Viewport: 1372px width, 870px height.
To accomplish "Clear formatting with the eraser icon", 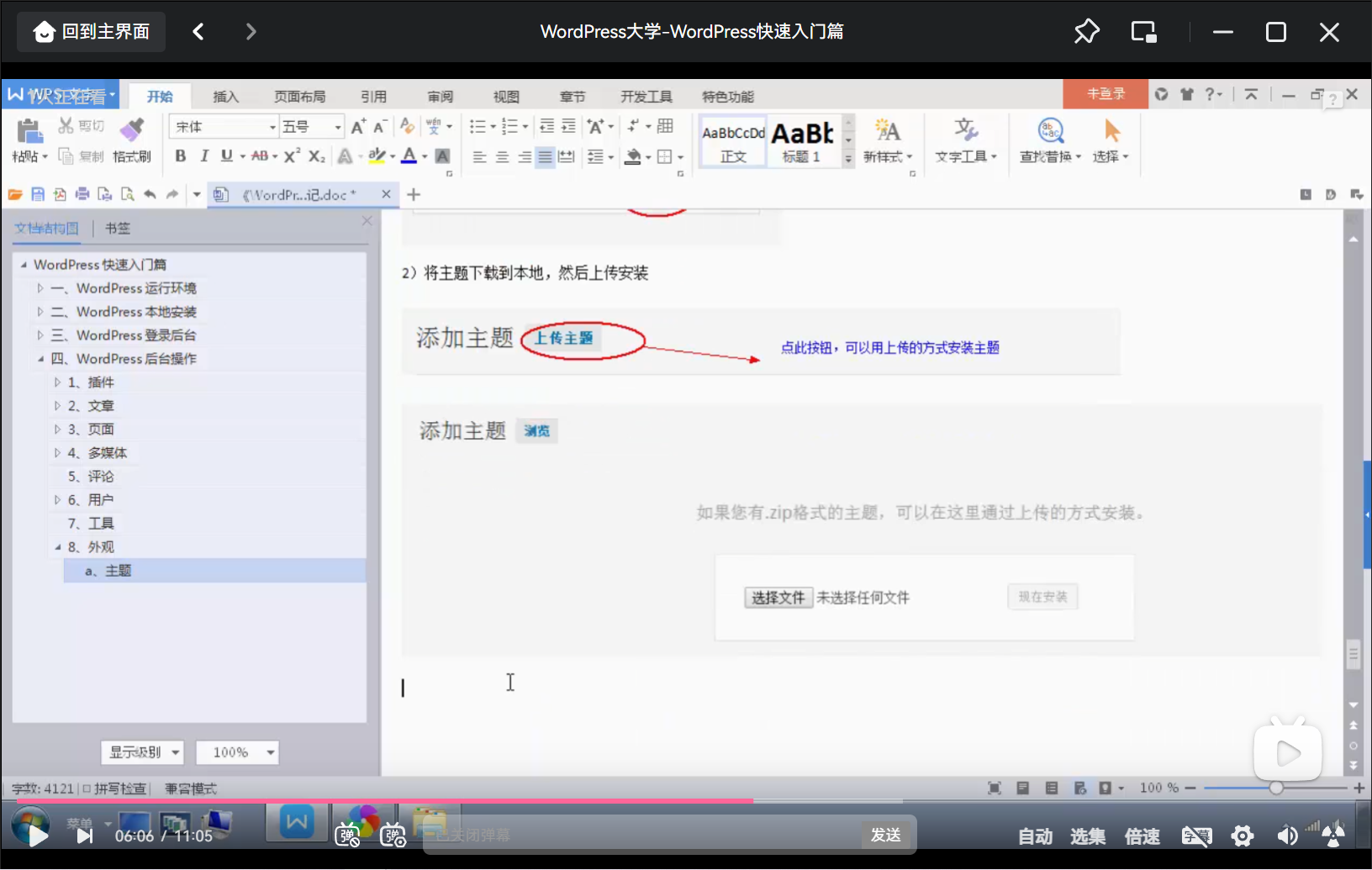I will coord(407,126).
